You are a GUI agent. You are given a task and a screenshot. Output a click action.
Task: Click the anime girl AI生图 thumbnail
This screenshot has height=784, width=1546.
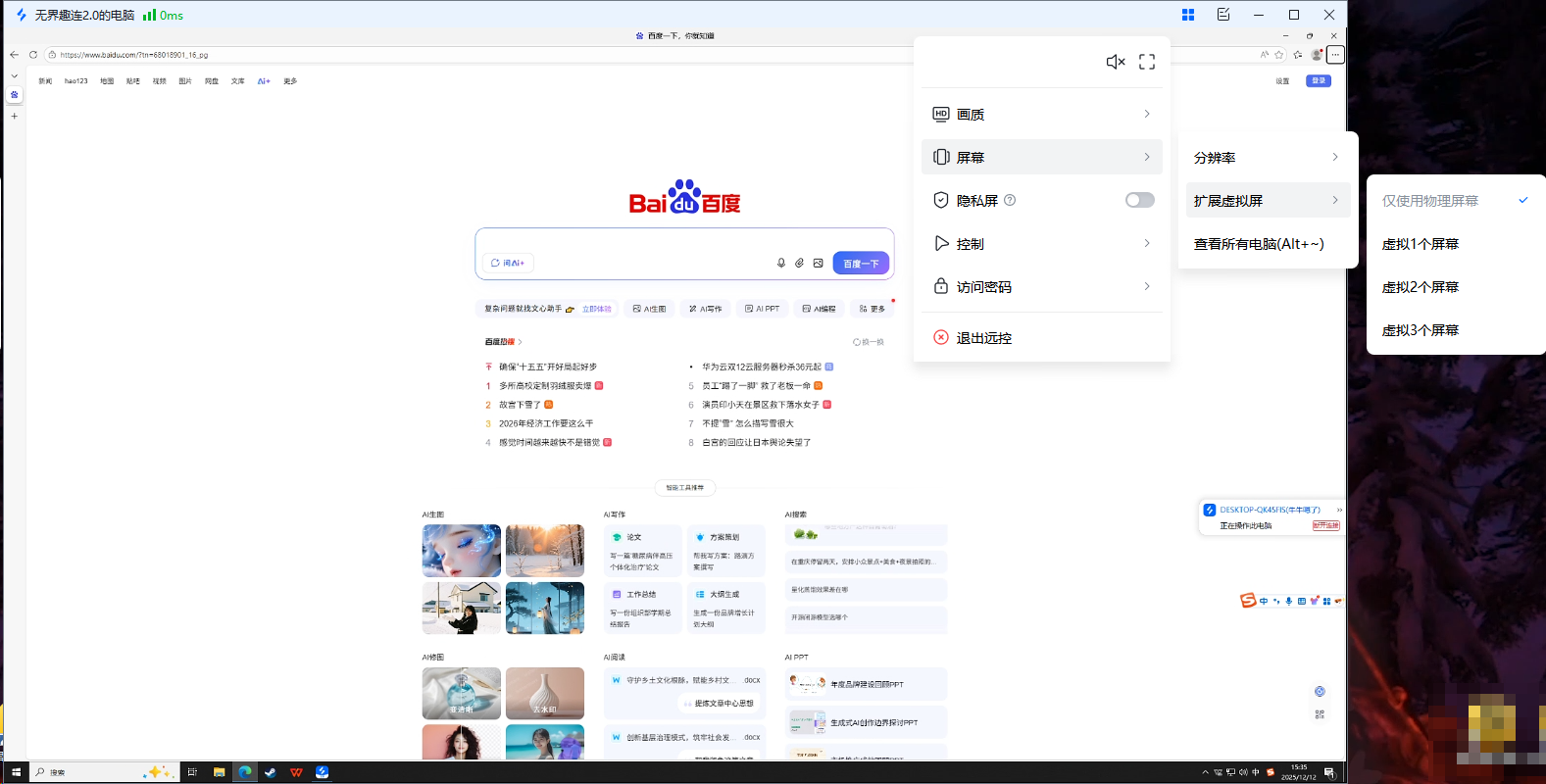click(x=462, y=551)
